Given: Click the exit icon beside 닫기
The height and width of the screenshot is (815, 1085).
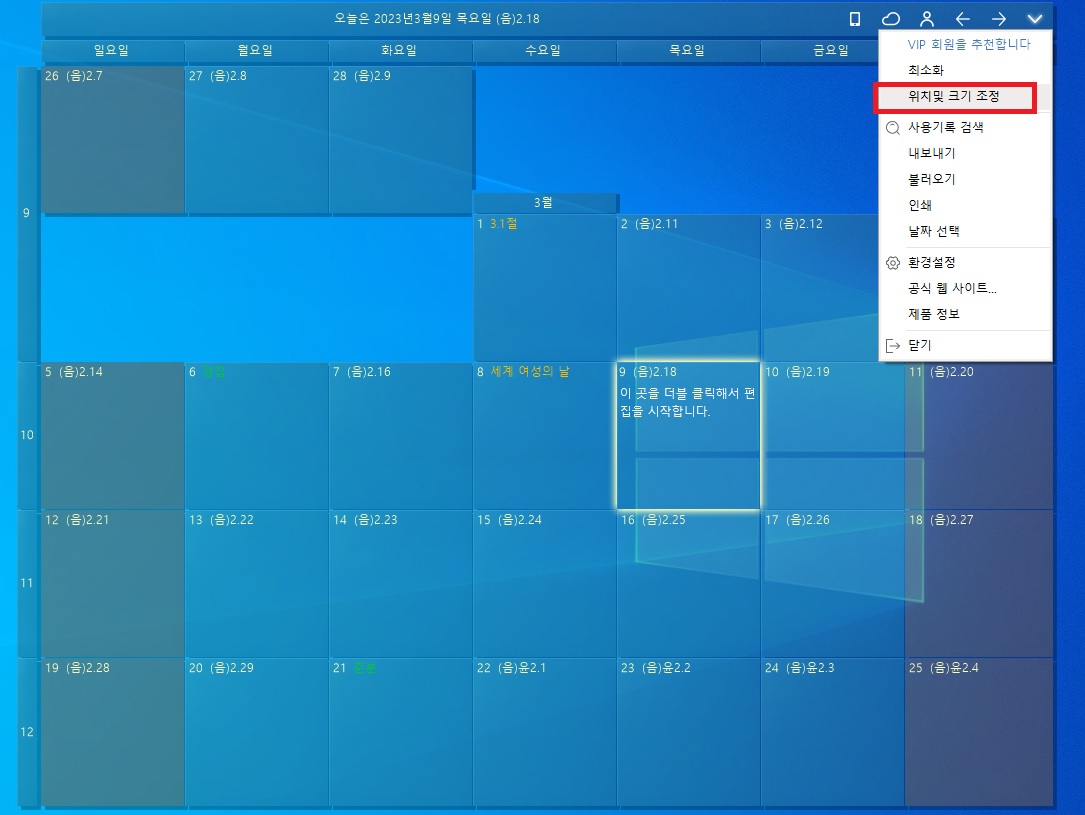Looking at the screenshot, I should (x=893, y=345).
